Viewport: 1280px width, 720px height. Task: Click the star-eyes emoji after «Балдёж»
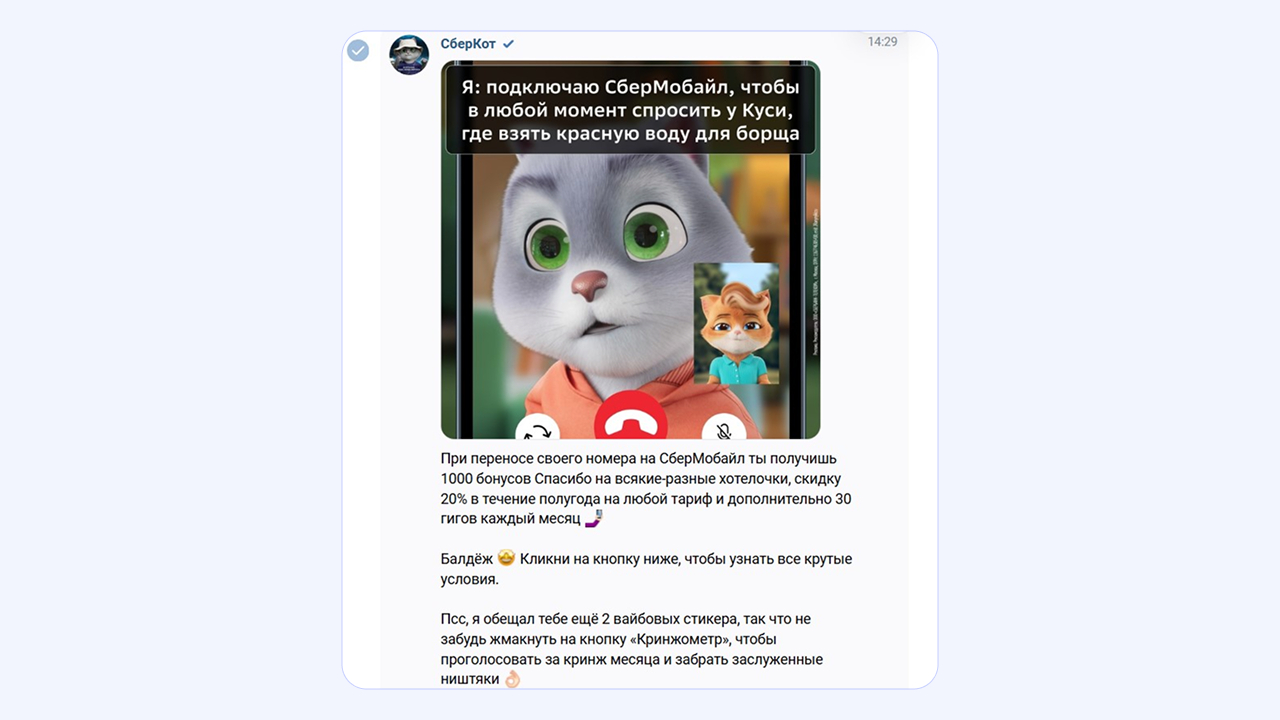point(506,559)
